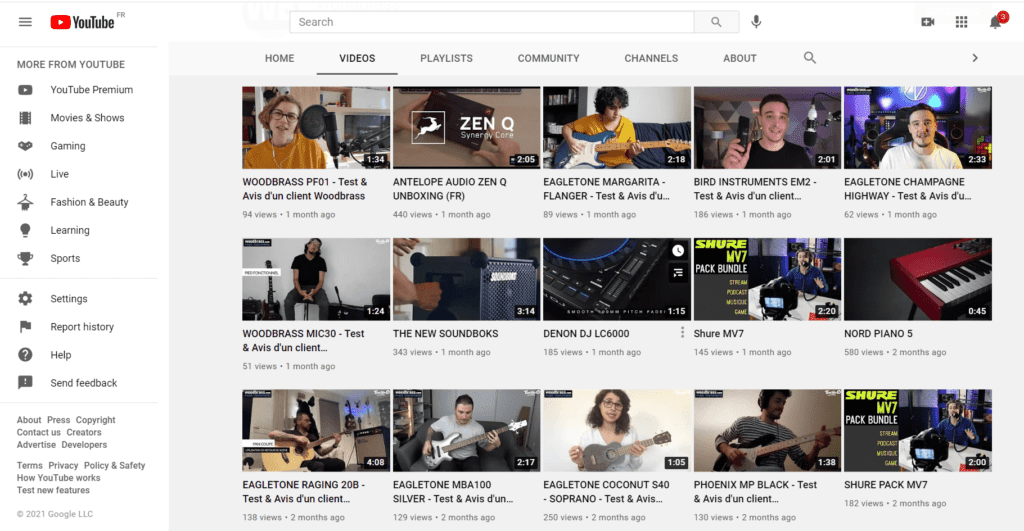
Task: Click the Live broadcast icon
Action: [x=25, y=174]
